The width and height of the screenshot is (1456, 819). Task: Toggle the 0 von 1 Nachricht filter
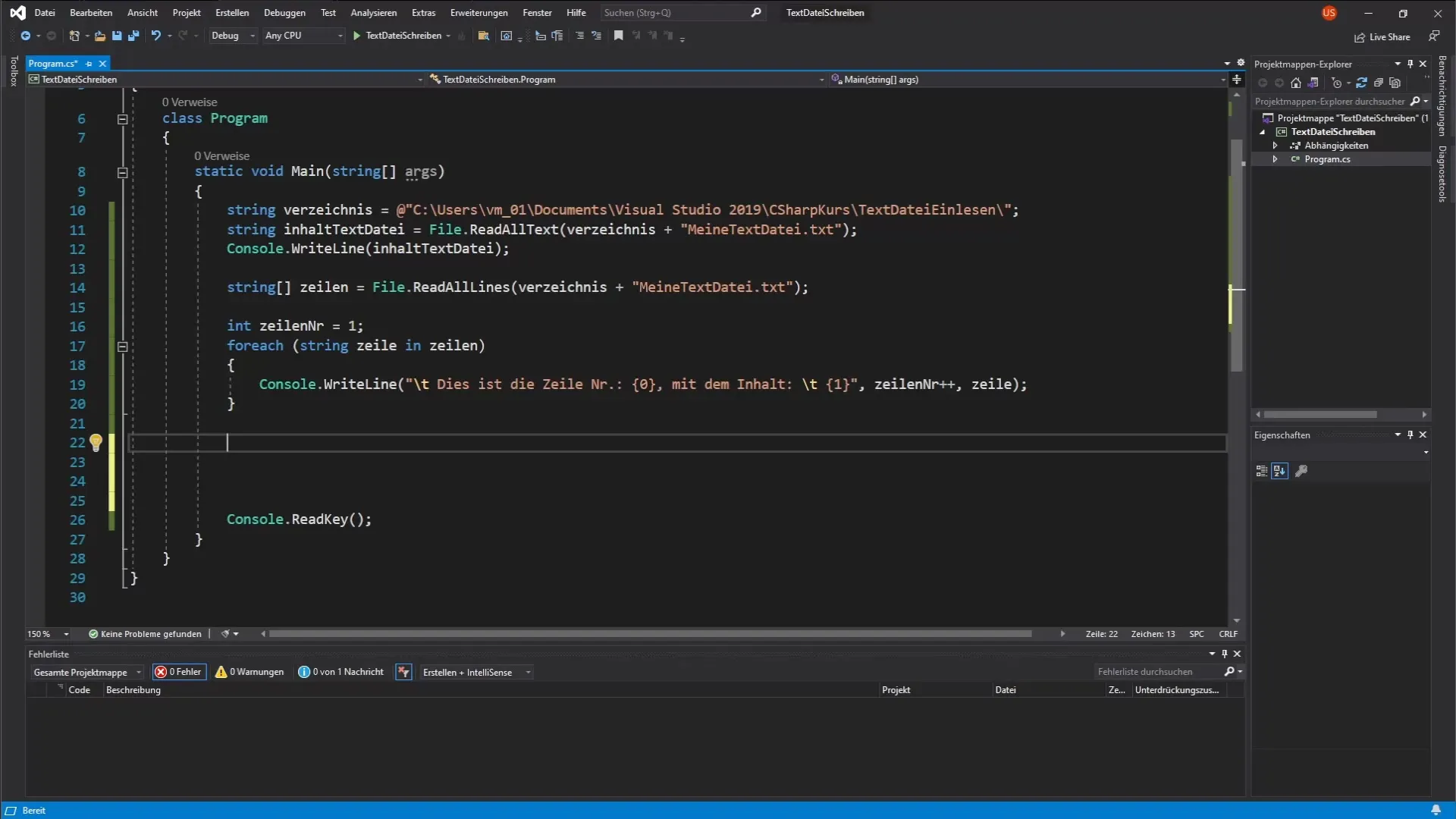point(341,672)
